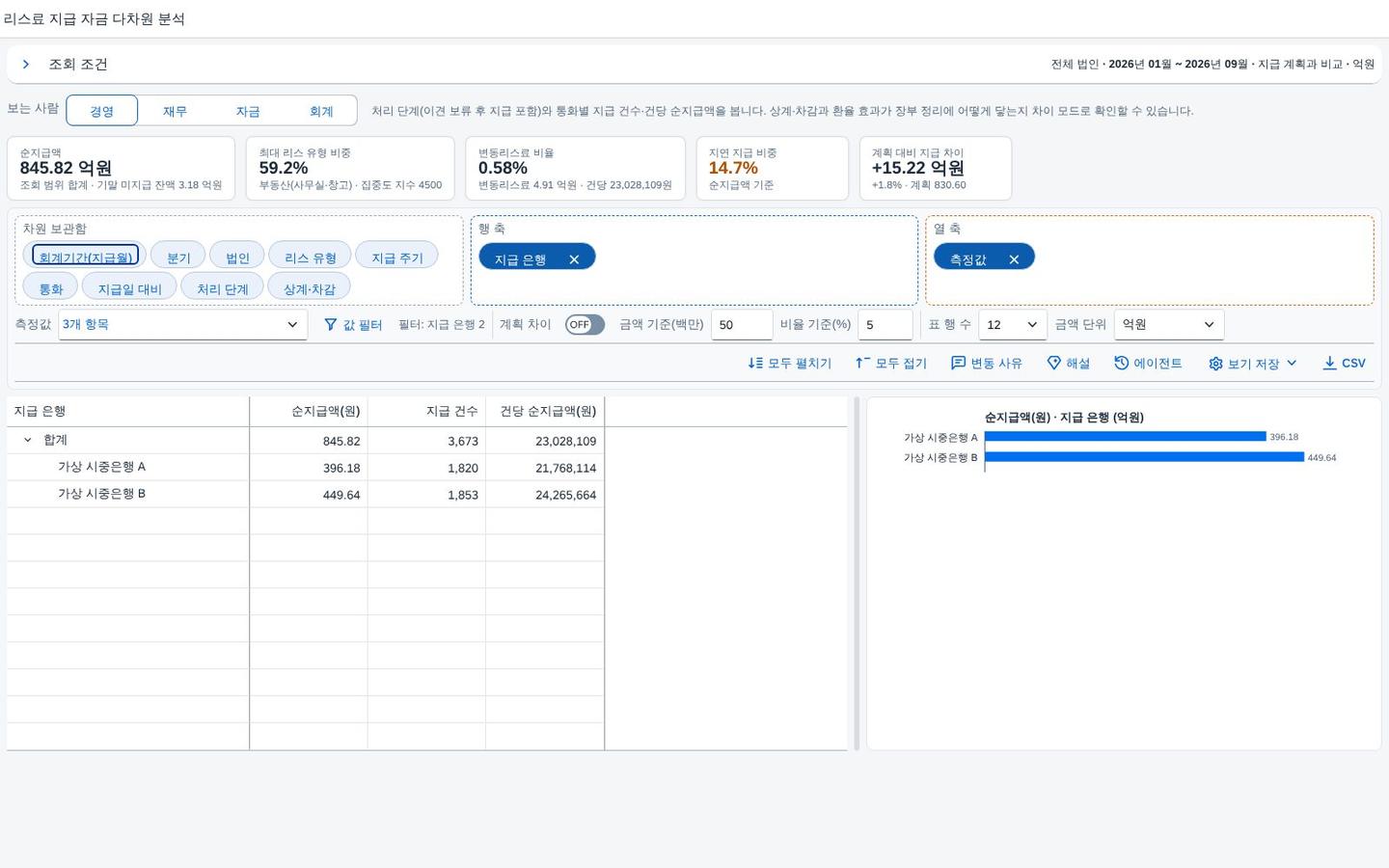Switch to the 재무 view tab
Viewport: 1389px width, 868px height.
pos(175,111)
